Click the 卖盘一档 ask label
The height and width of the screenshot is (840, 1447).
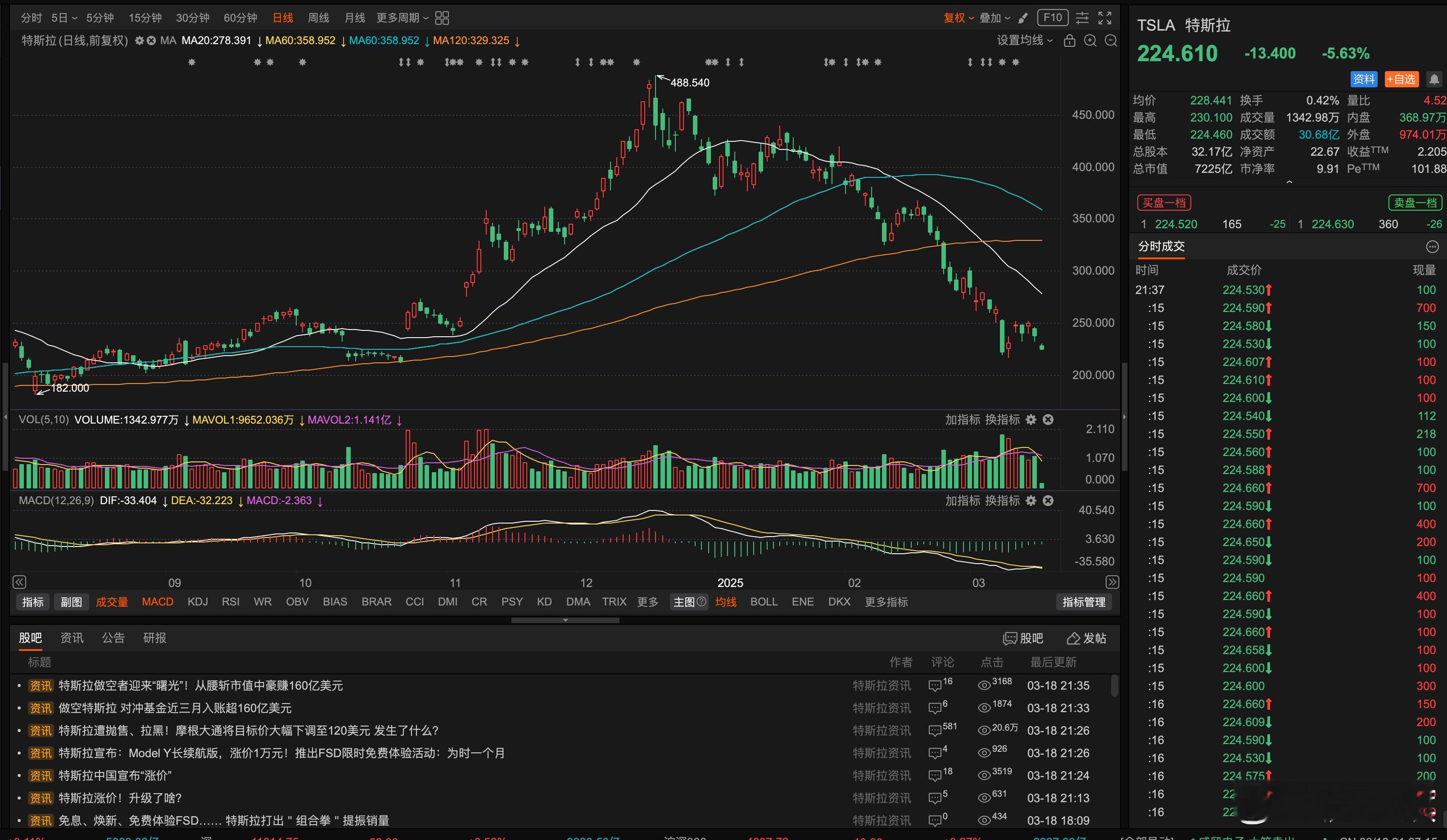coord(1415,203)
